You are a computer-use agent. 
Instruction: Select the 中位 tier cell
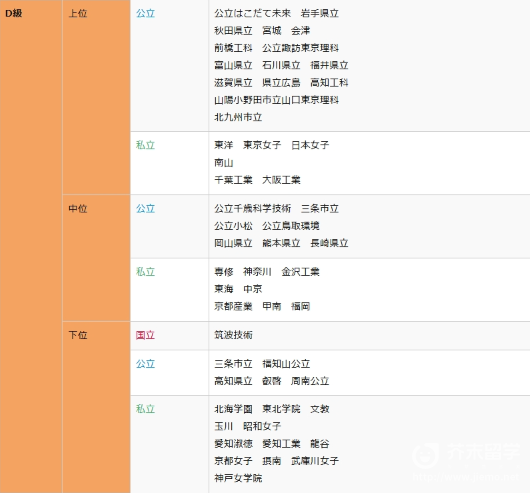[96, 258]
